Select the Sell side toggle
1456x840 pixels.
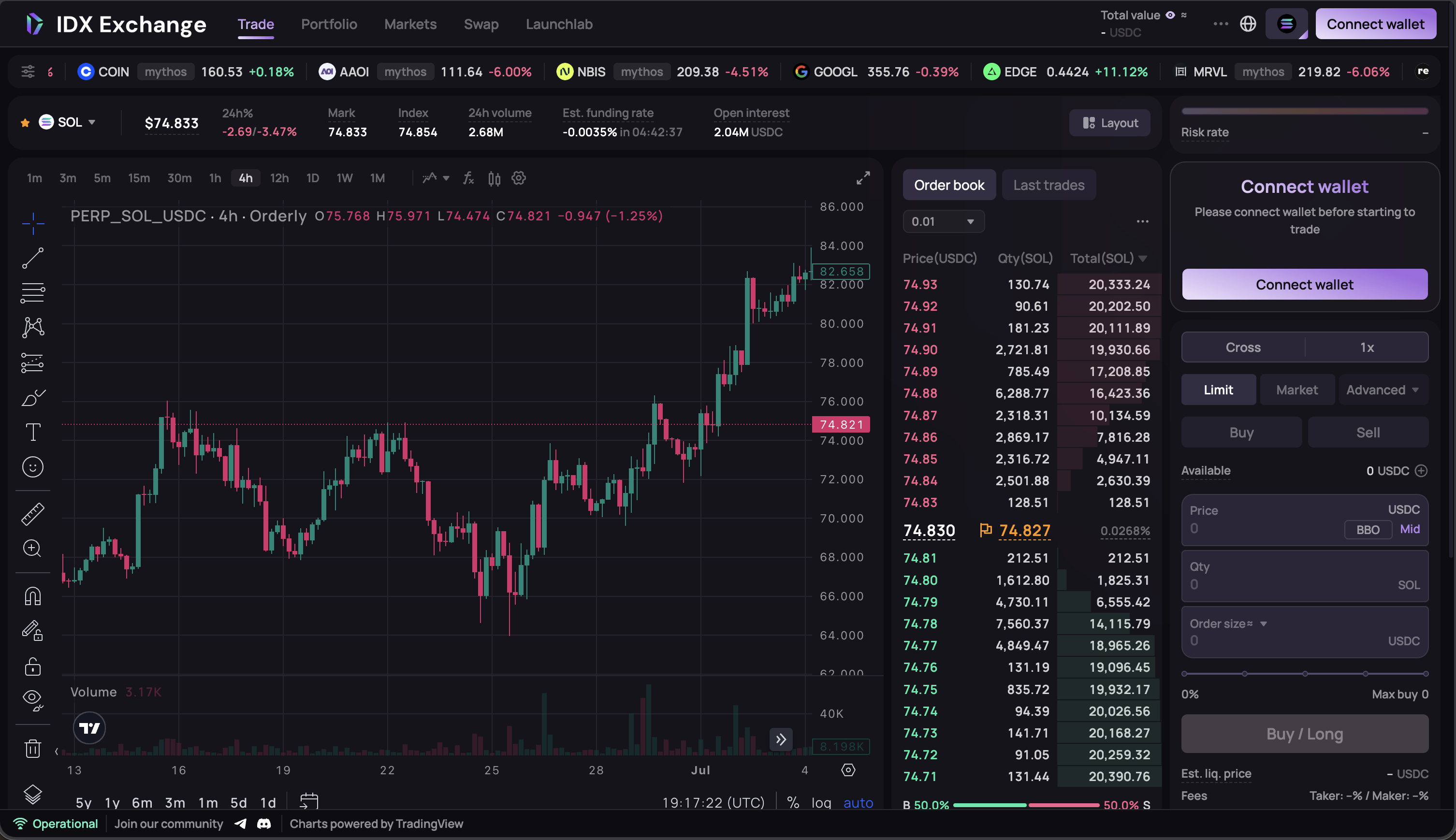click(x=1368, y=433)
